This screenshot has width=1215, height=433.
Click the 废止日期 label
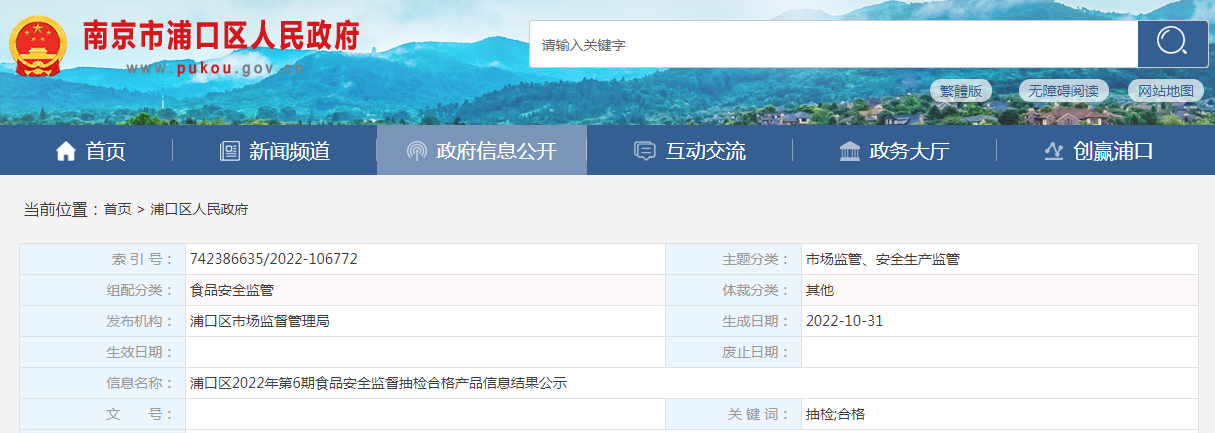756,352
